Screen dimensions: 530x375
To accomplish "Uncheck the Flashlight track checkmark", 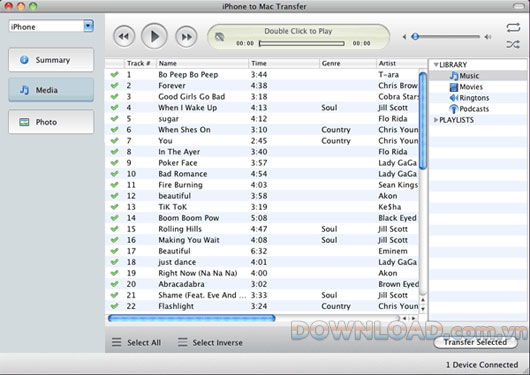I will [115, 306].
